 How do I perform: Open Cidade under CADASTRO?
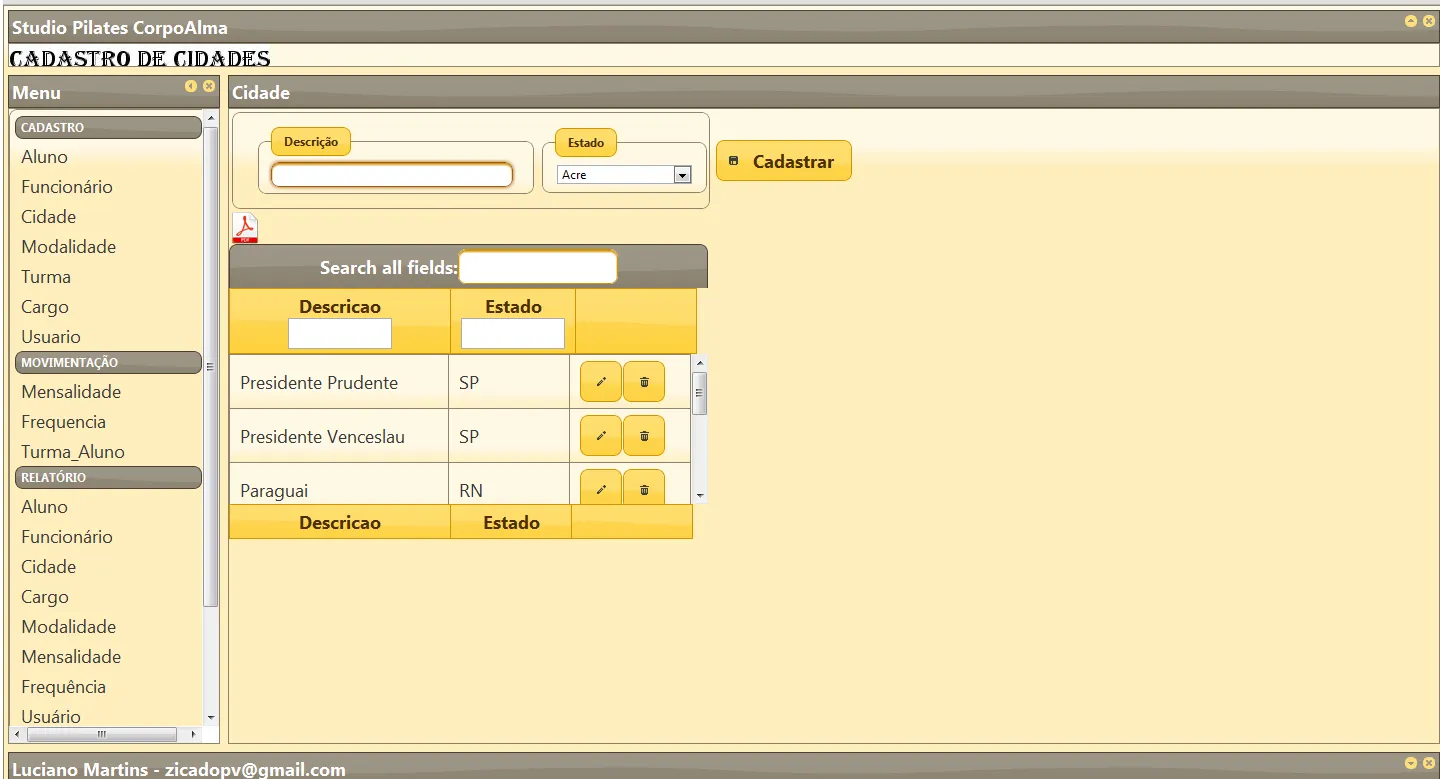click(x=49, y=217)
